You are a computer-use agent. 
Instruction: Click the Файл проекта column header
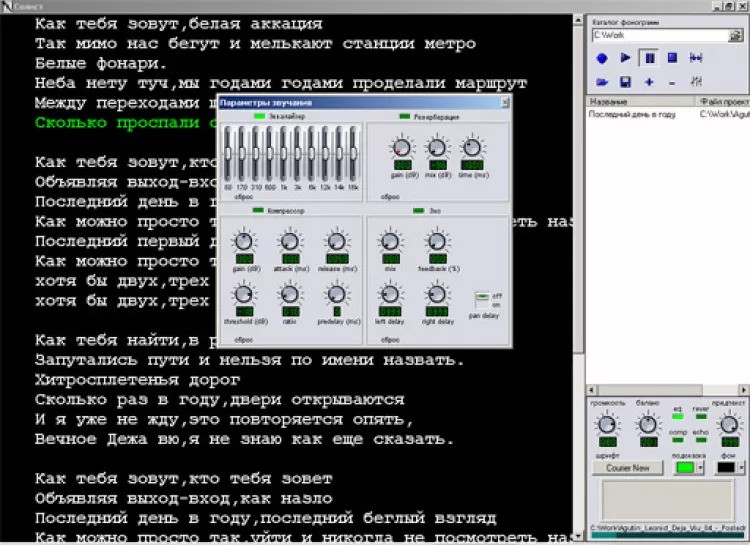click(x=722, y=101)
